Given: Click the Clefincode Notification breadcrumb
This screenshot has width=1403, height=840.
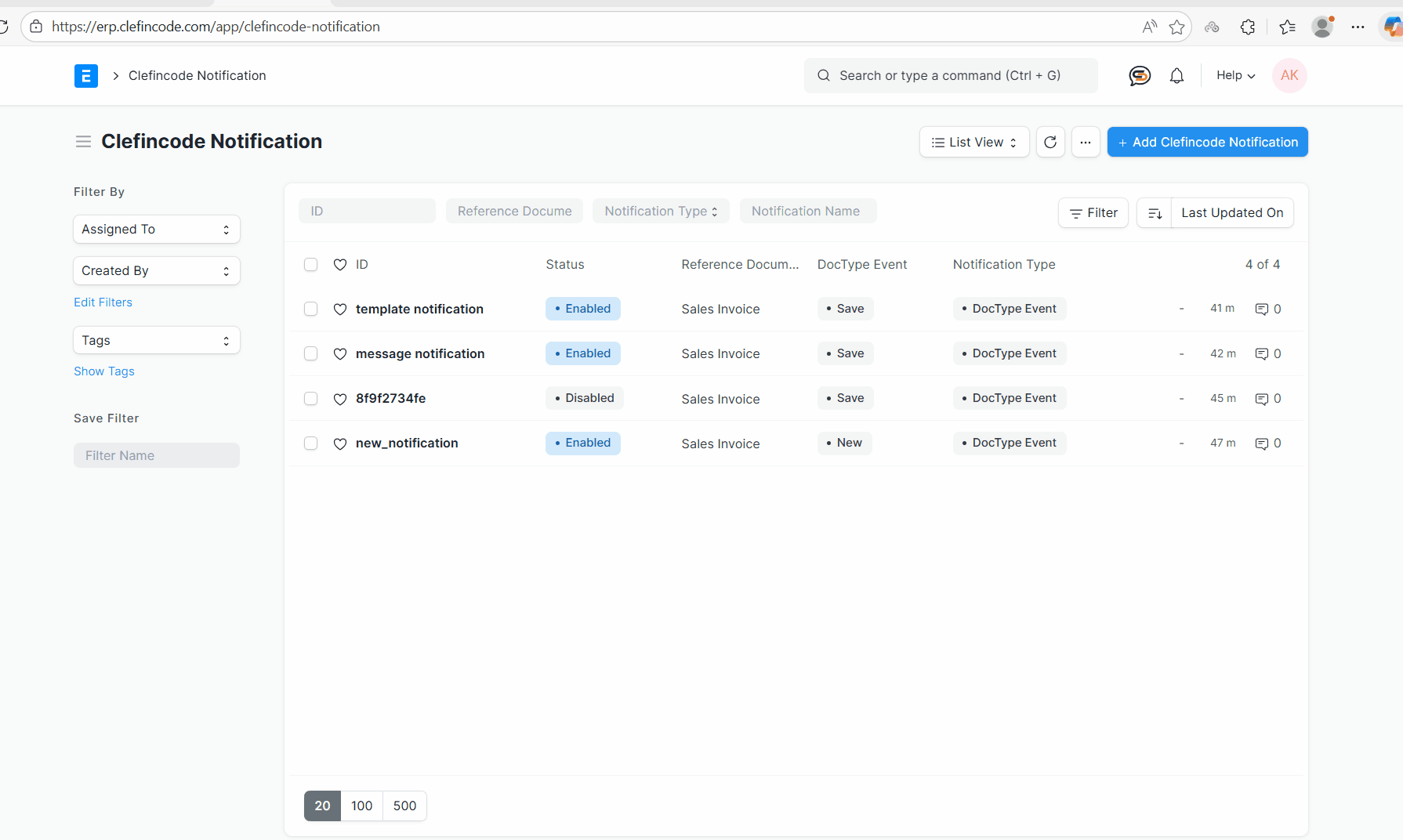Looking at the screenshot, I should click(x=197, y=75).
